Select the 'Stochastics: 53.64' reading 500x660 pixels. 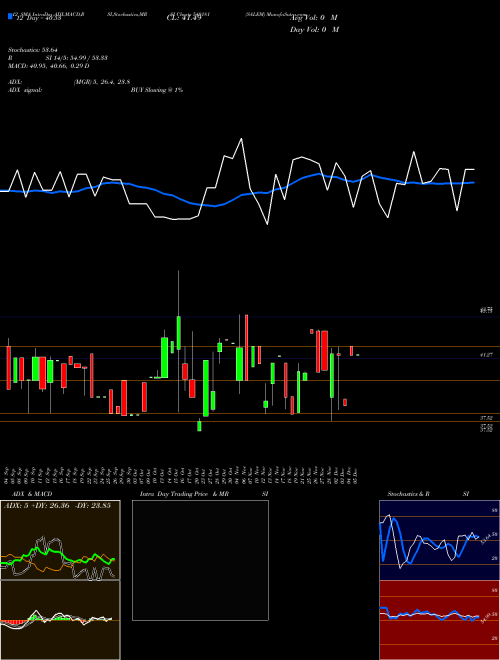32,50
